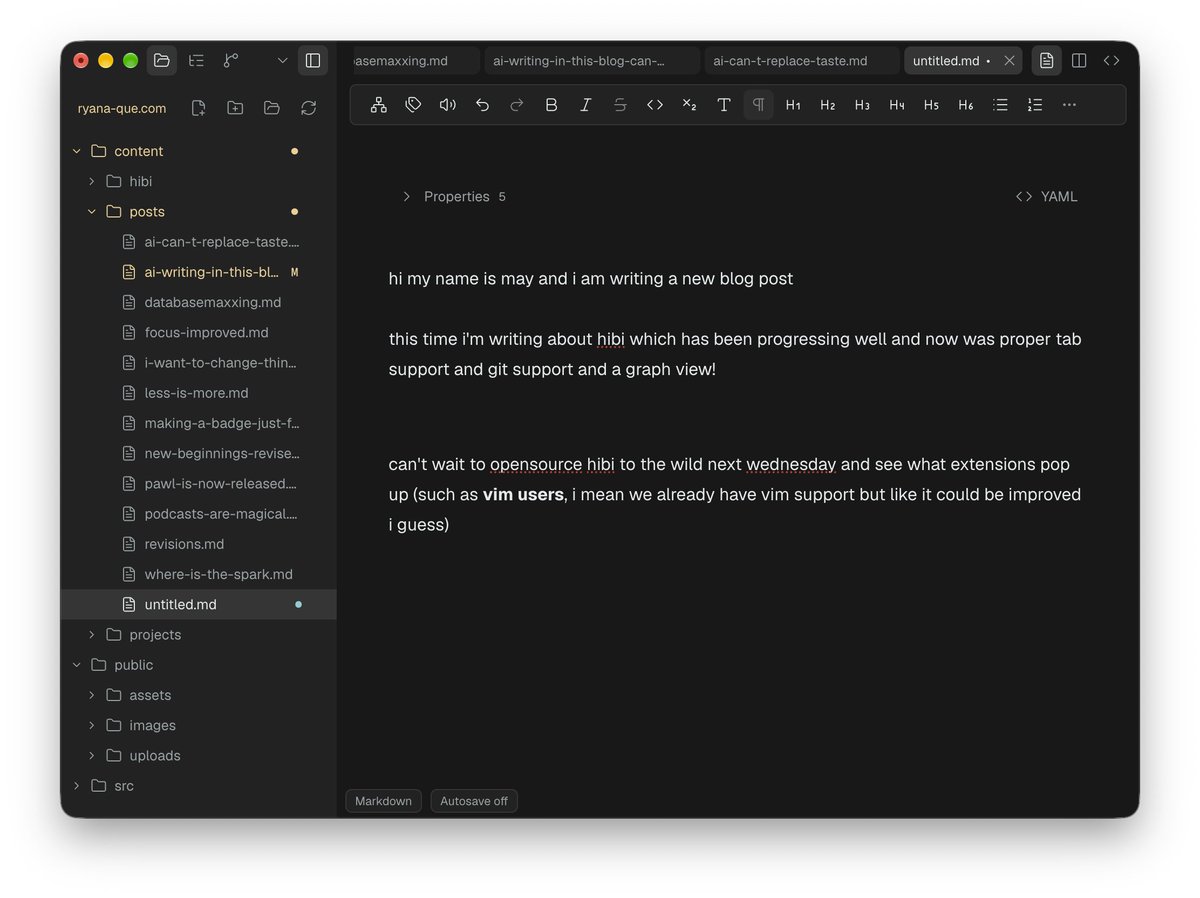Open less-is-more.md file
Viewport: 1200px width, 898px height.
click(198, 393)
